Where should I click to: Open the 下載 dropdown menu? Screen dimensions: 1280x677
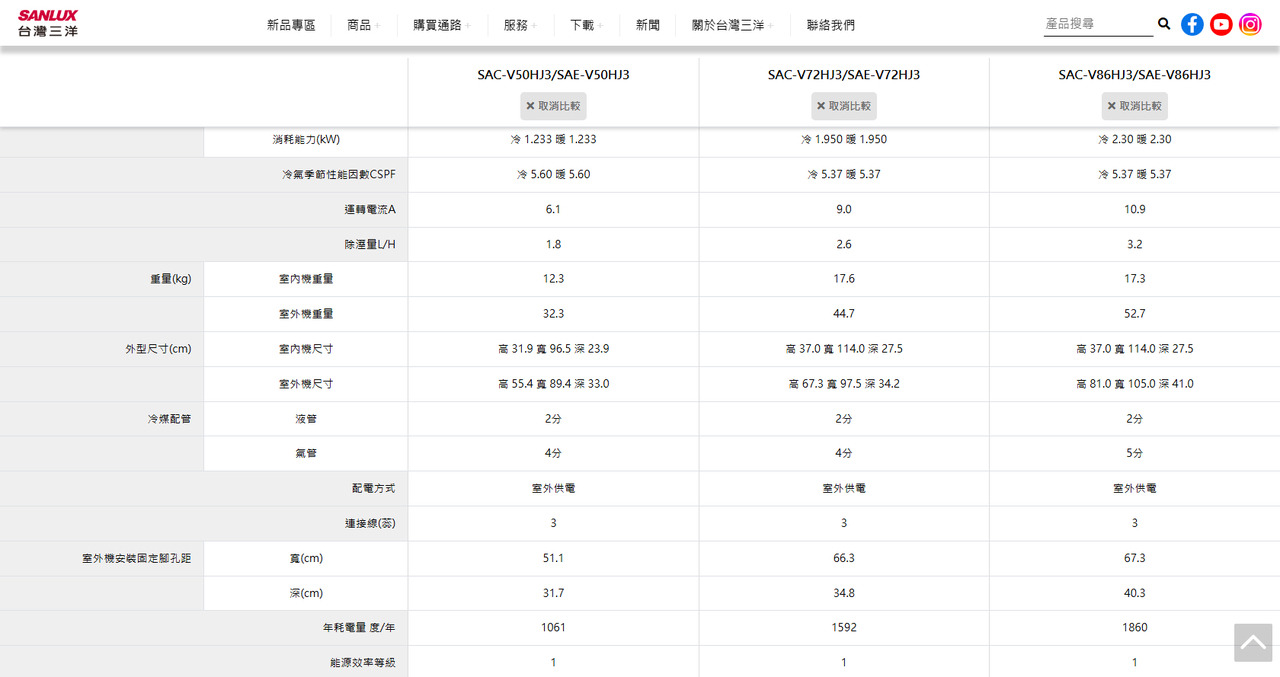click(586, 25)
